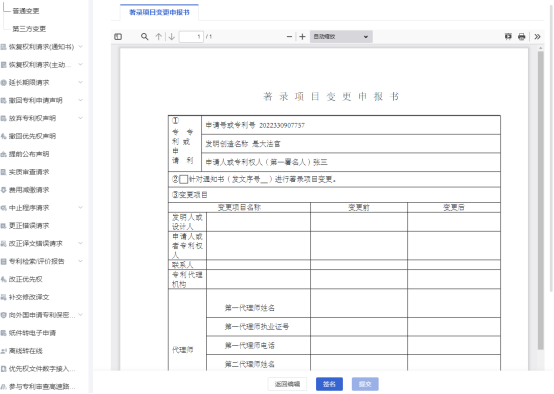This screenshot has width=554, height=394.
Task: Check the 针对通知书 checkbox in the form
Action: [x=183, y=180]
